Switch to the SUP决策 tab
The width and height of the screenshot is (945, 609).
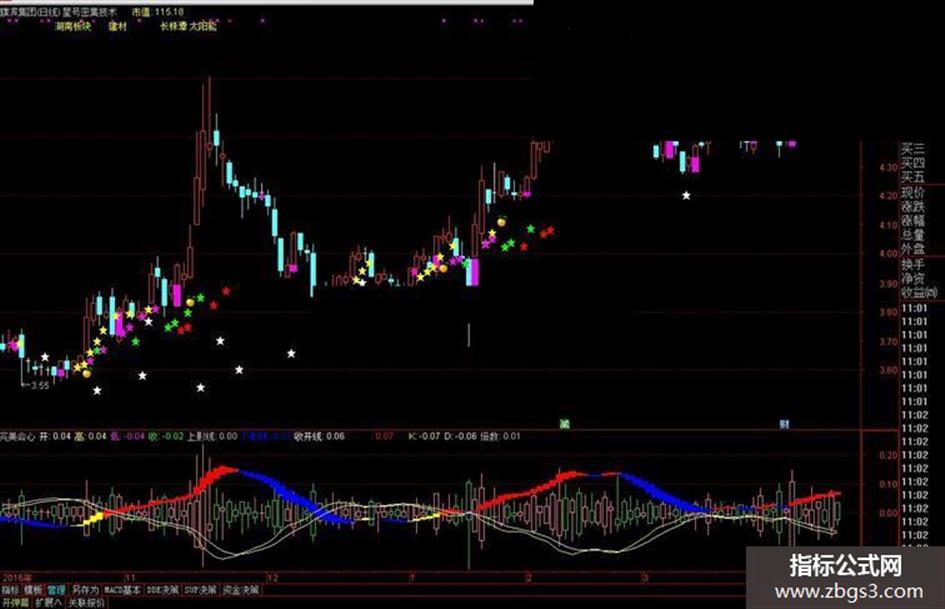(201, 590)
